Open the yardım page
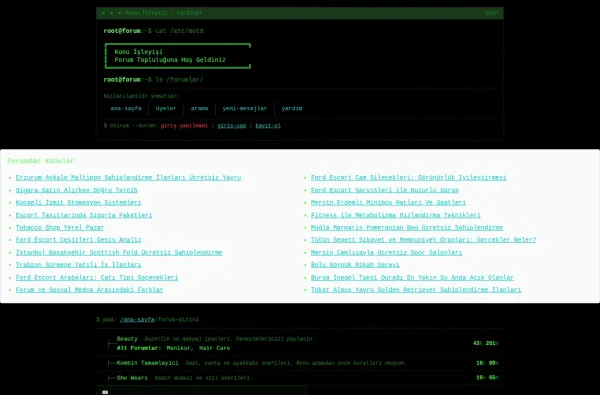600x395 pixels. 292,108
